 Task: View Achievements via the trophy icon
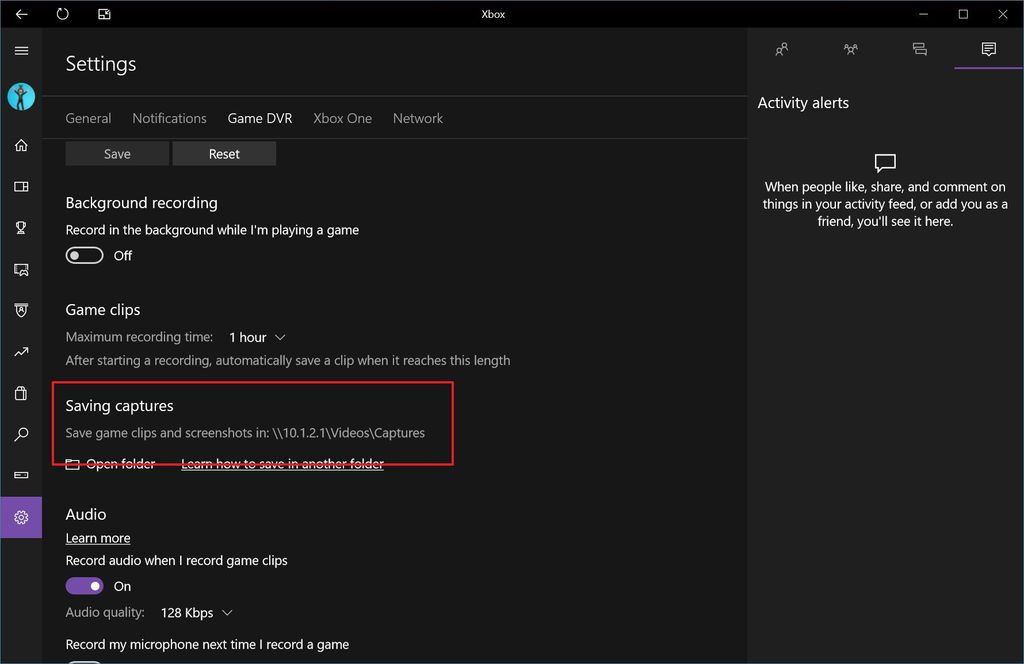tap(20, 227)
